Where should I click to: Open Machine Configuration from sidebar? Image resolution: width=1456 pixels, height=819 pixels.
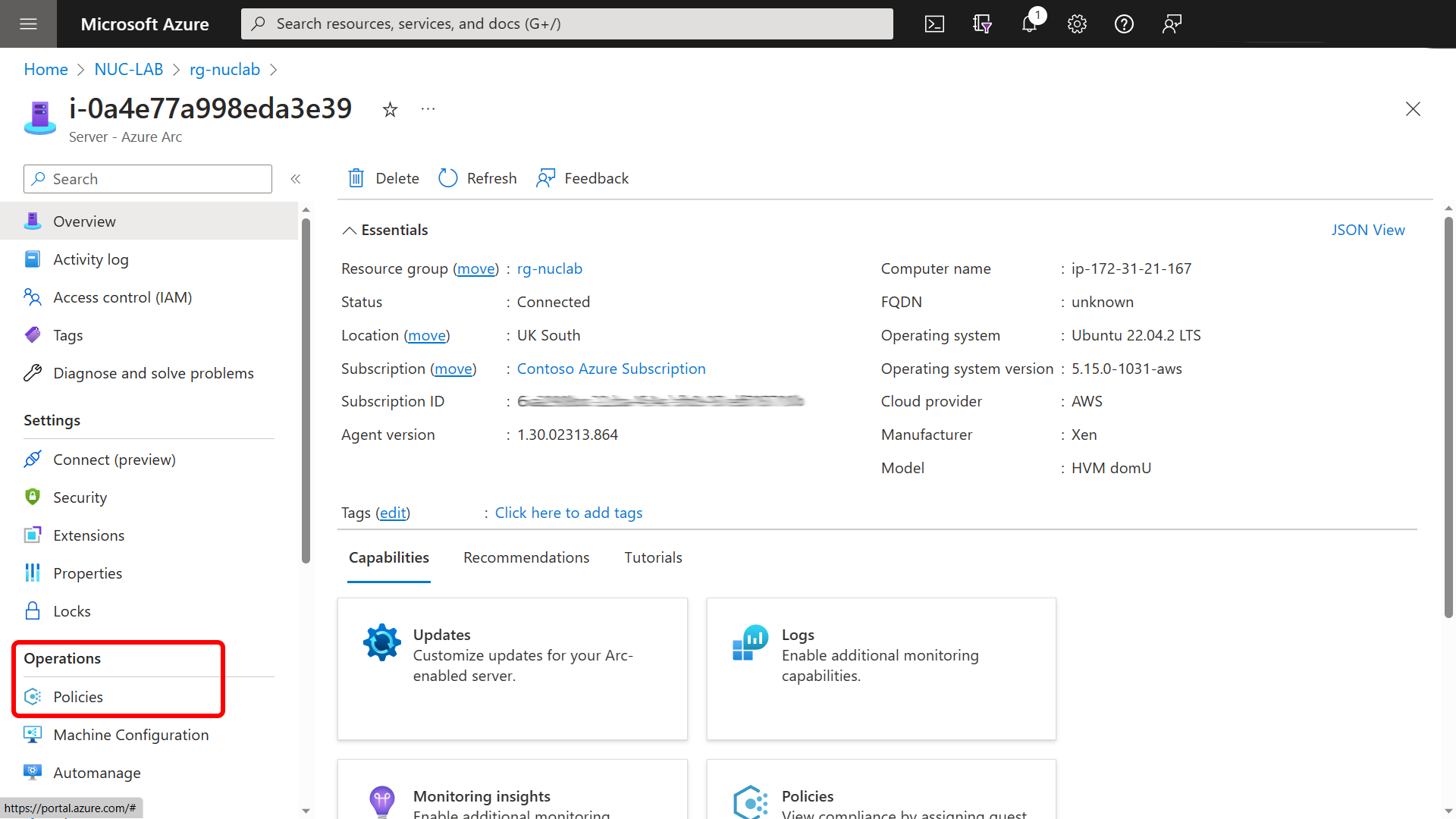(130, 734)
